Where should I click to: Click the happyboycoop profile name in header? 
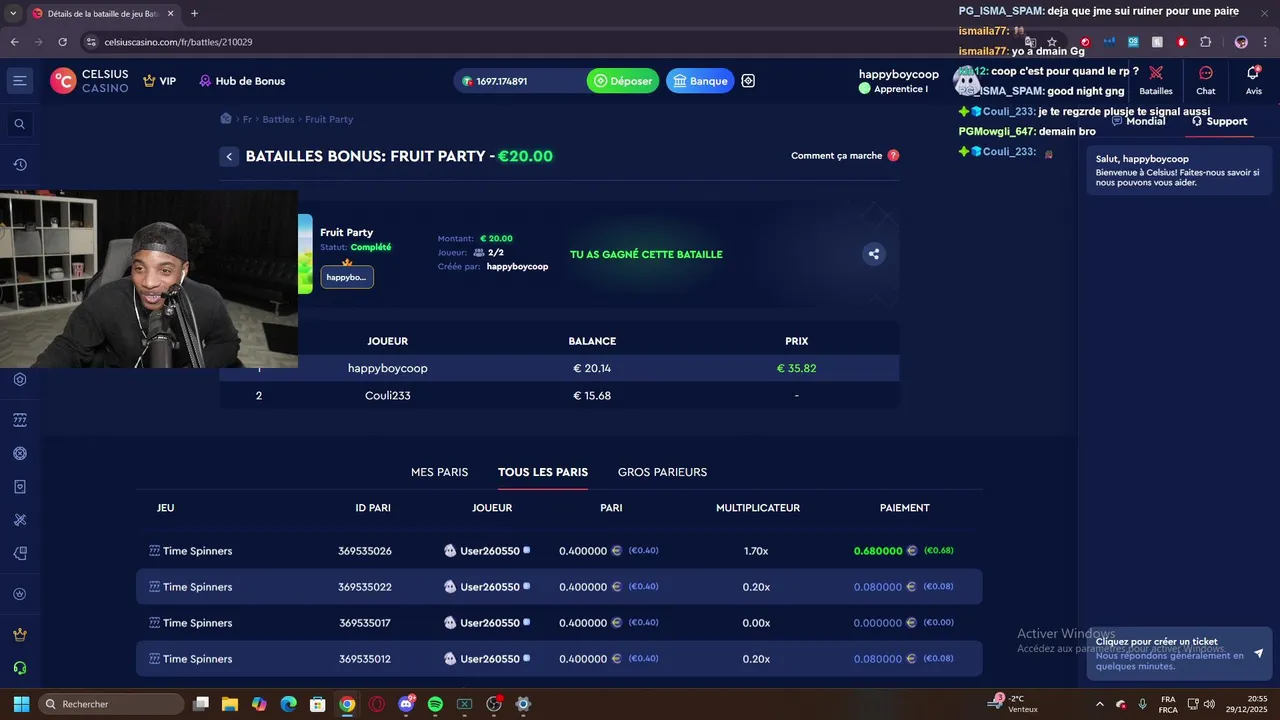click(x=898, y=74)
